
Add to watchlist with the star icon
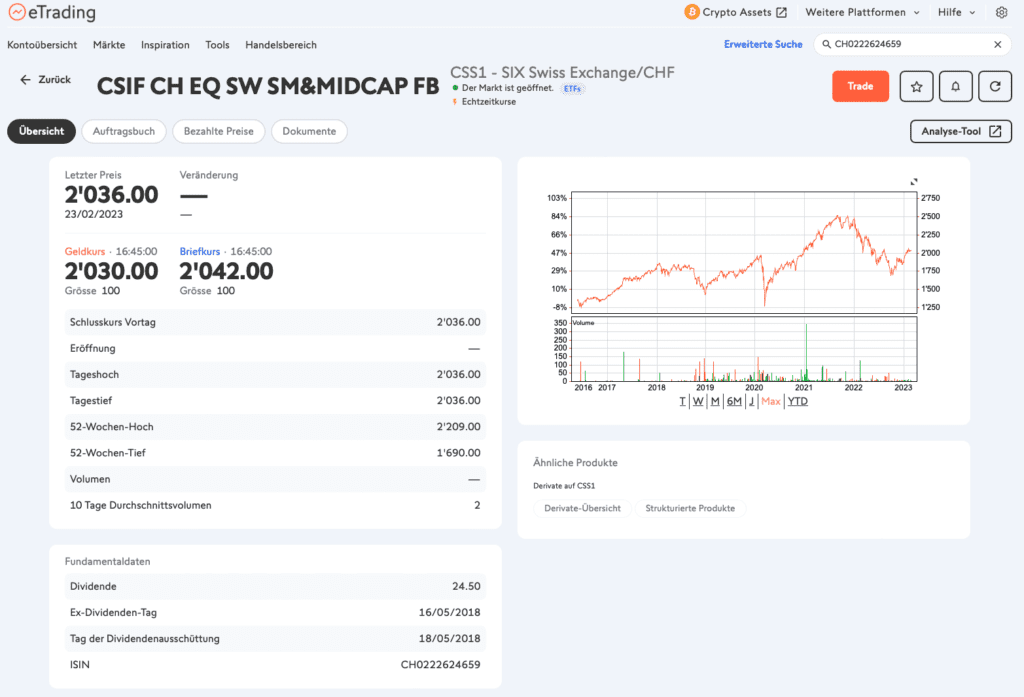[916, 86]
